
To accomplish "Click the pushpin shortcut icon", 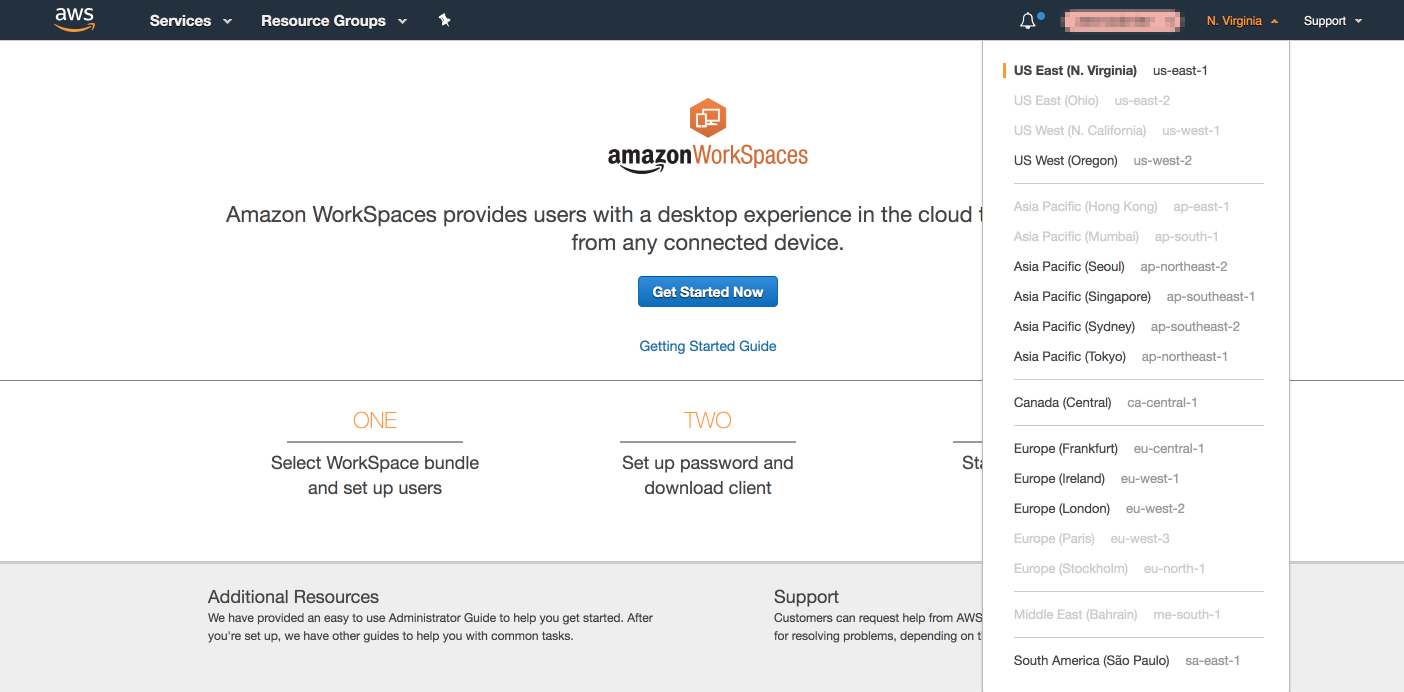I will (x=445, y=20).
